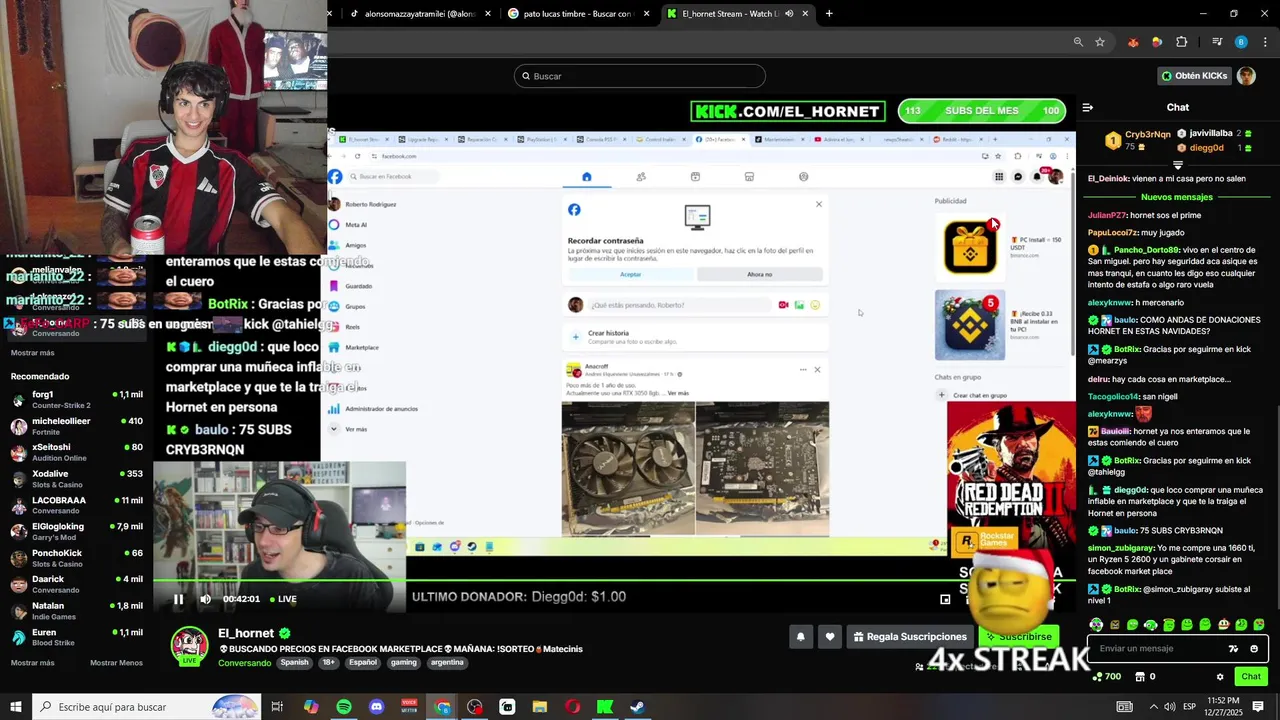Screen dimensions: 1280x720
Task: Click the notification bell for El_hornet
Action: tap(800, 636)
